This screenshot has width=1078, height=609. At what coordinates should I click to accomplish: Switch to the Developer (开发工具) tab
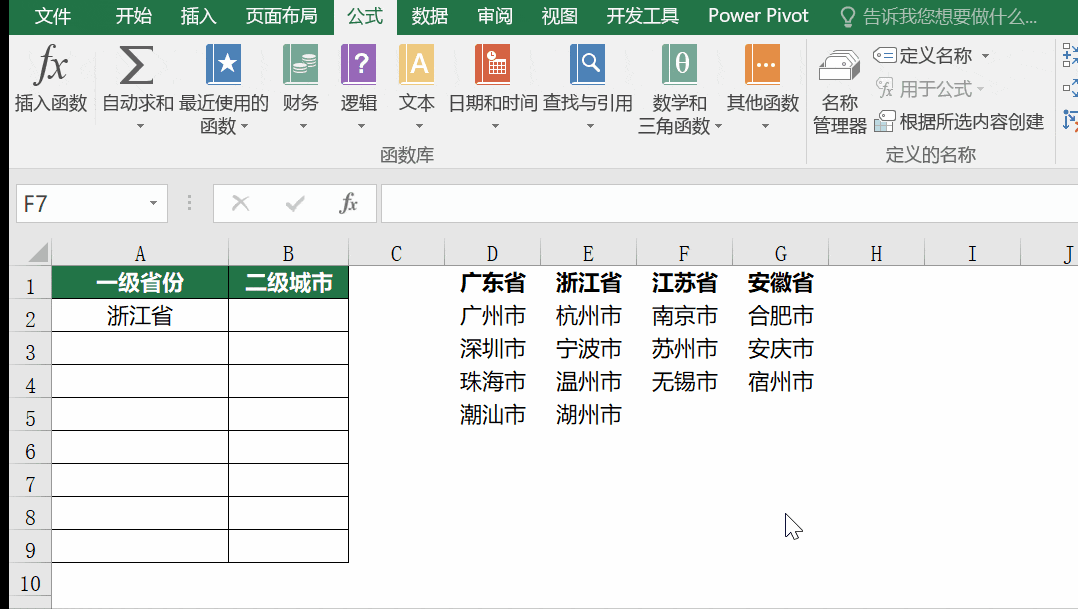click(x=643, y=16)
